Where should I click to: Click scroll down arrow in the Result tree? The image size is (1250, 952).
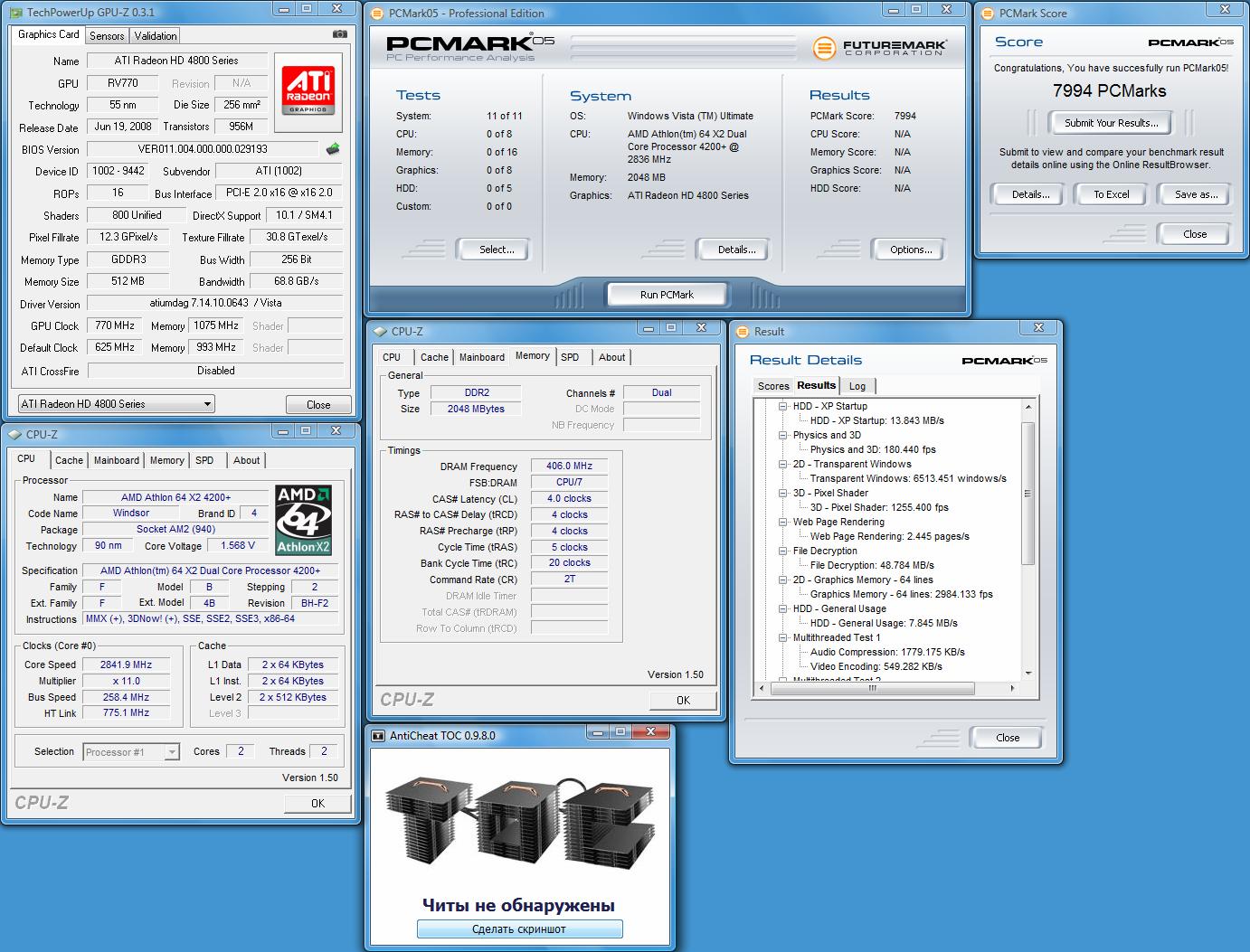coord(1027,674)
